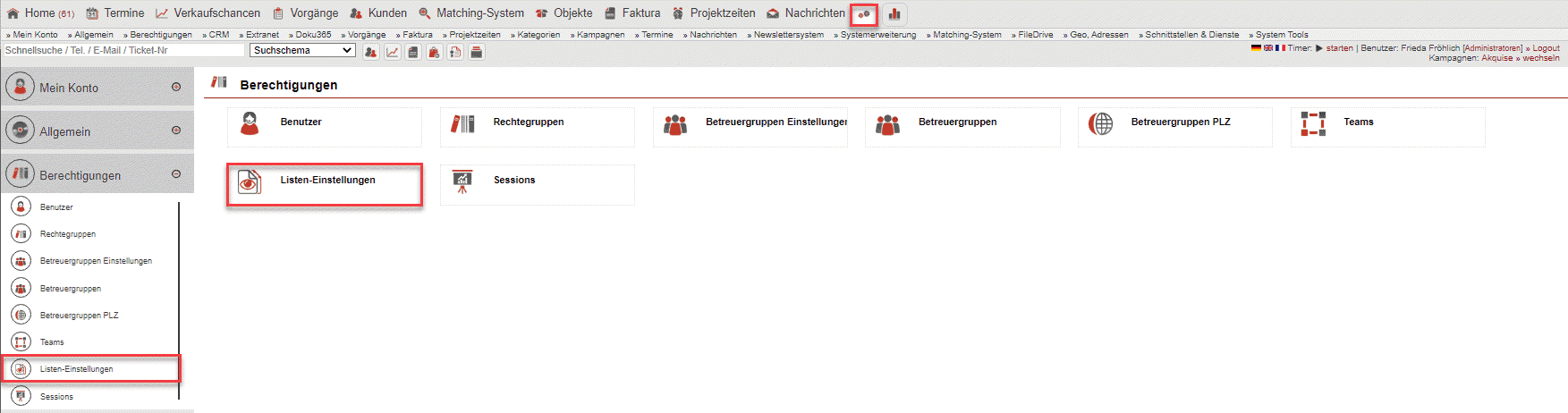1568x413 pixels.
Task: Open the system settings gears icon
Action: tap(863, 14)
